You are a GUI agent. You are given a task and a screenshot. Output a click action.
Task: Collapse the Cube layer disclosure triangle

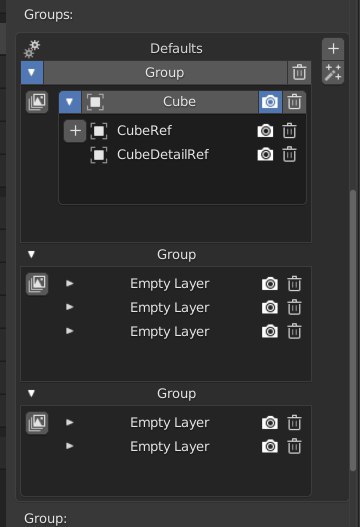[x=70, y=102]
